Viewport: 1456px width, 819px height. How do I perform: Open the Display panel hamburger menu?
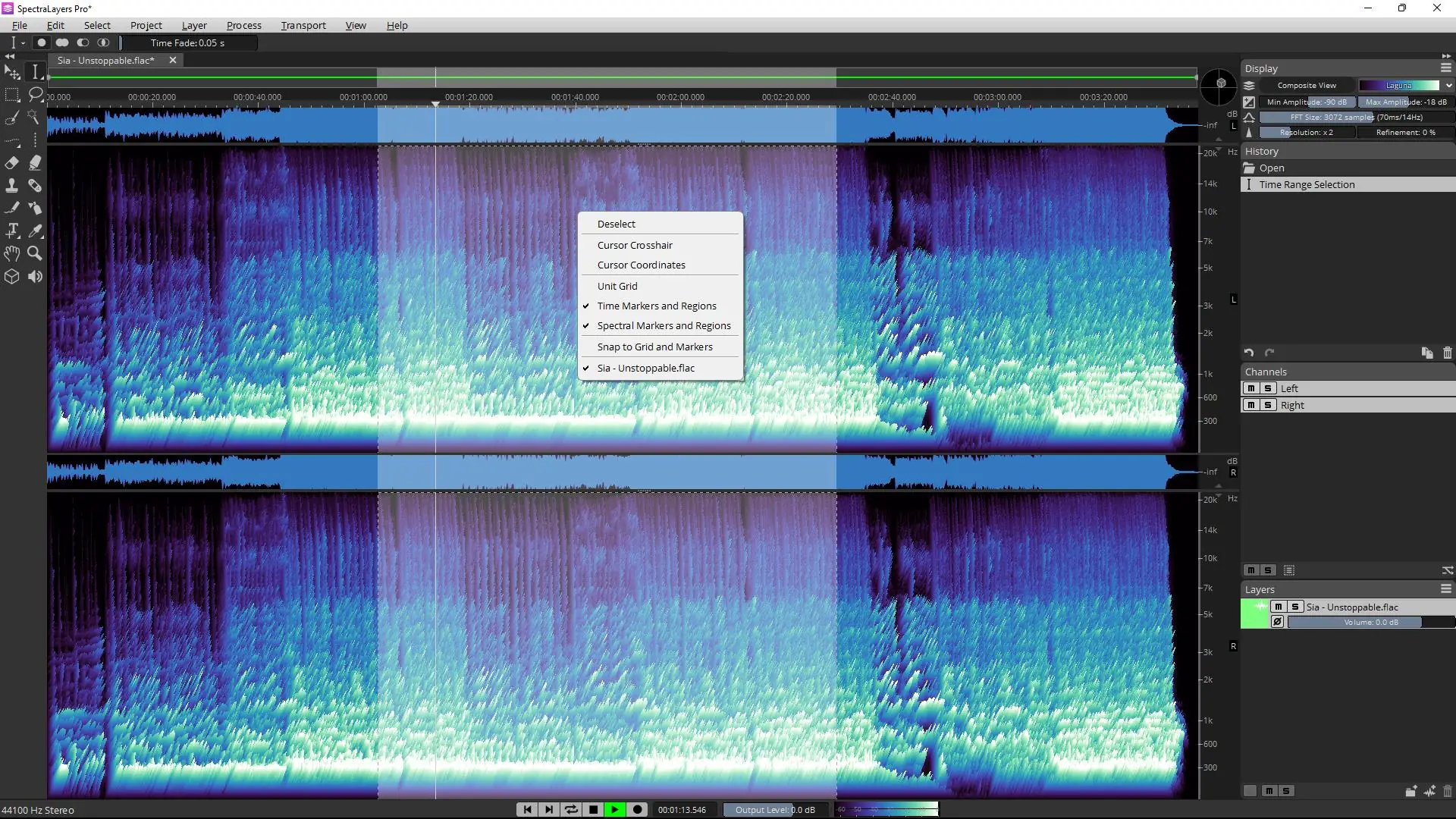coord(1446,68)
